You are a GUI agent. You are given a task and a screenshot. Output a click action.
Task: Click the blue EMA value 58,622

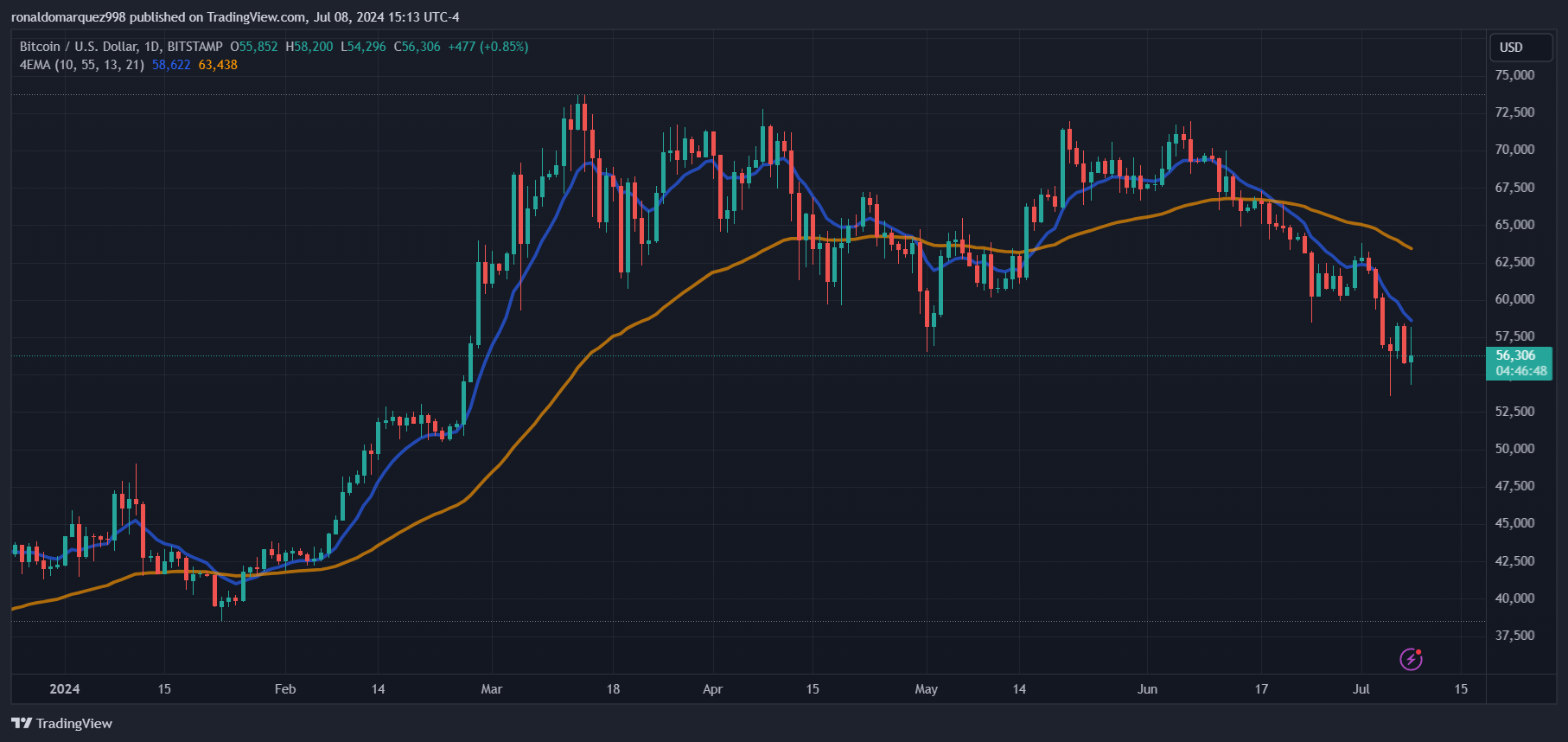171,65
